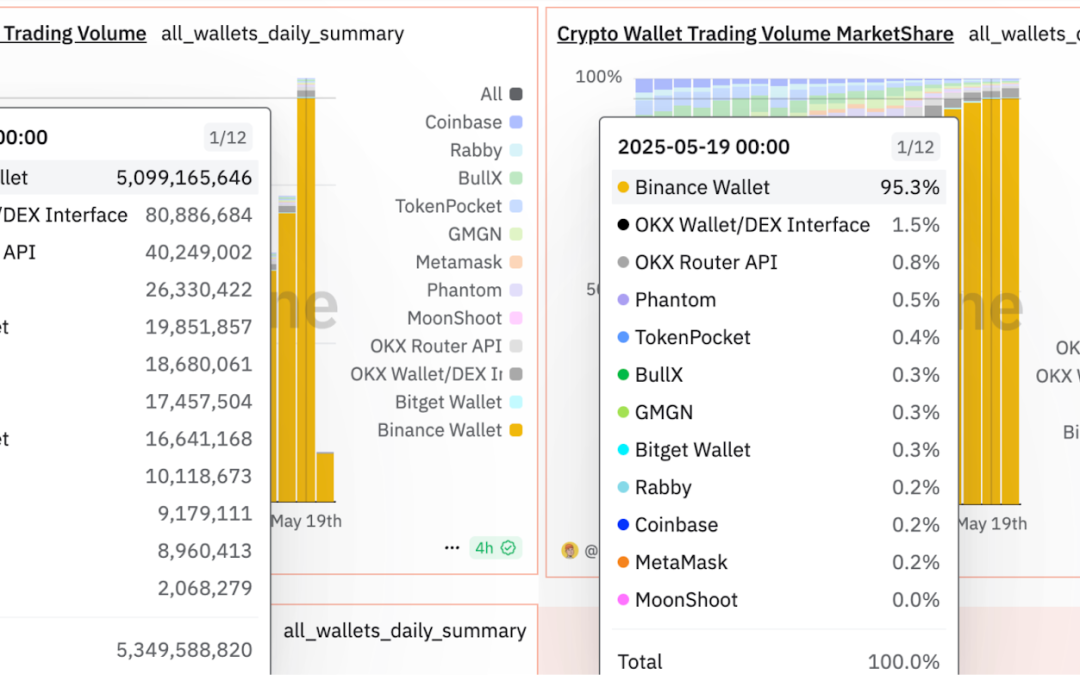Image resolution: width=1080 pixels, height=675 pixels.
Task: Click the Total 100.0% value in the tooltip
Action: point(903,662)
